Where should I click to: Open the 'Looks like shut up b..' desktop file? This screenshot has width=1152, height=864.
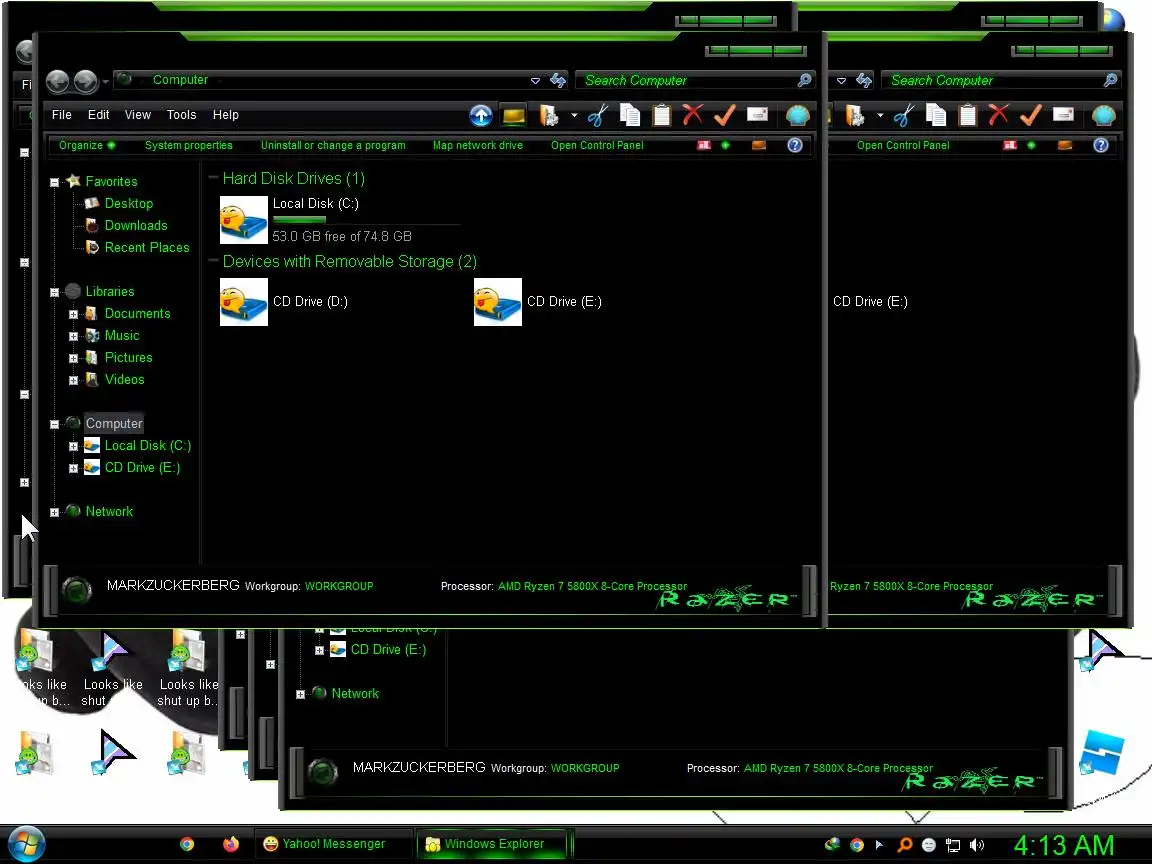coord(189,668)
